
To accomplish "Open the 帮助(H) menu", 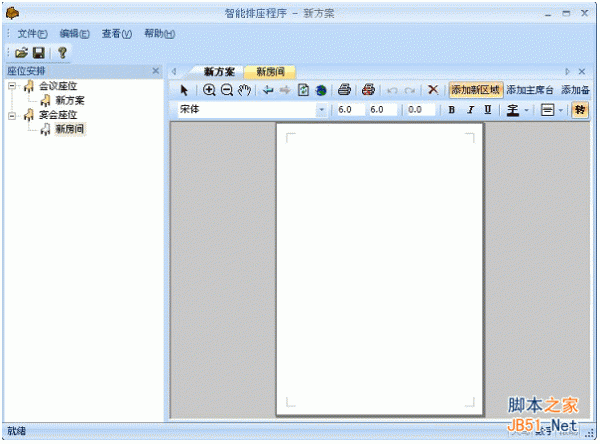I will click(x=160, y=34).
